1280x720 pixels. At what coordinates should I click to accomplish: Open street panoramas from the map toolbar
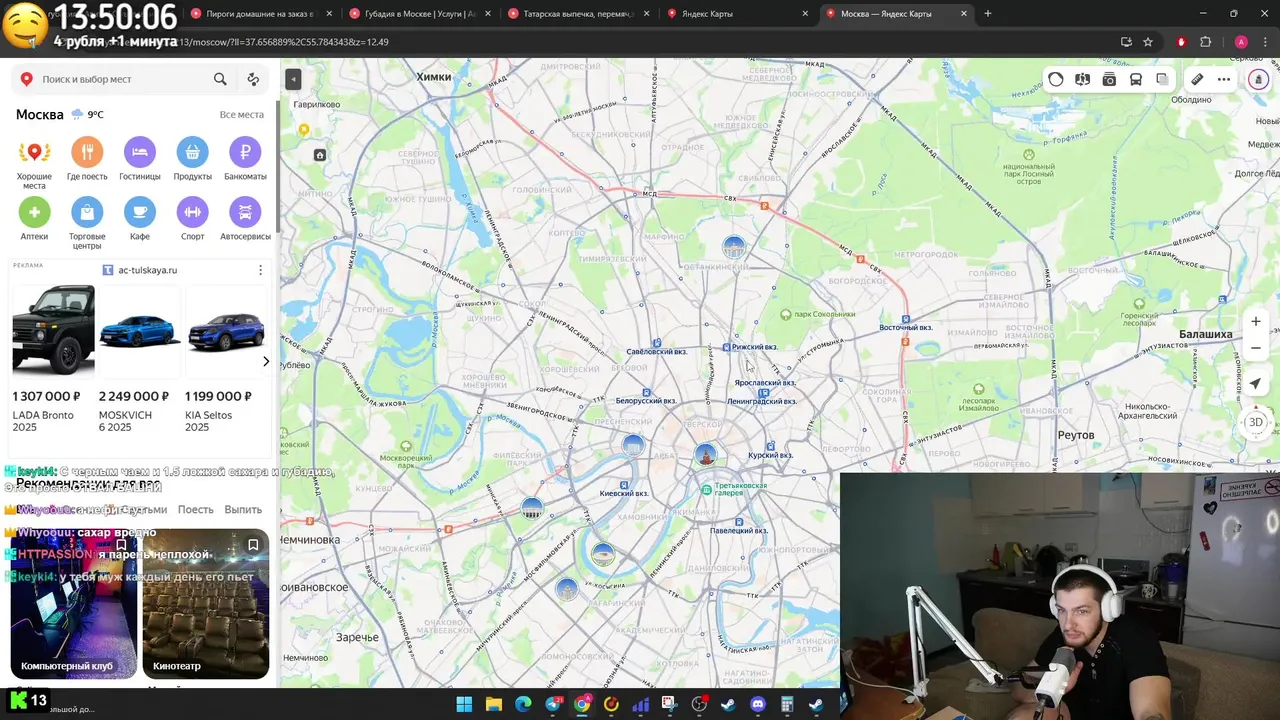(x=1082, y=79)
